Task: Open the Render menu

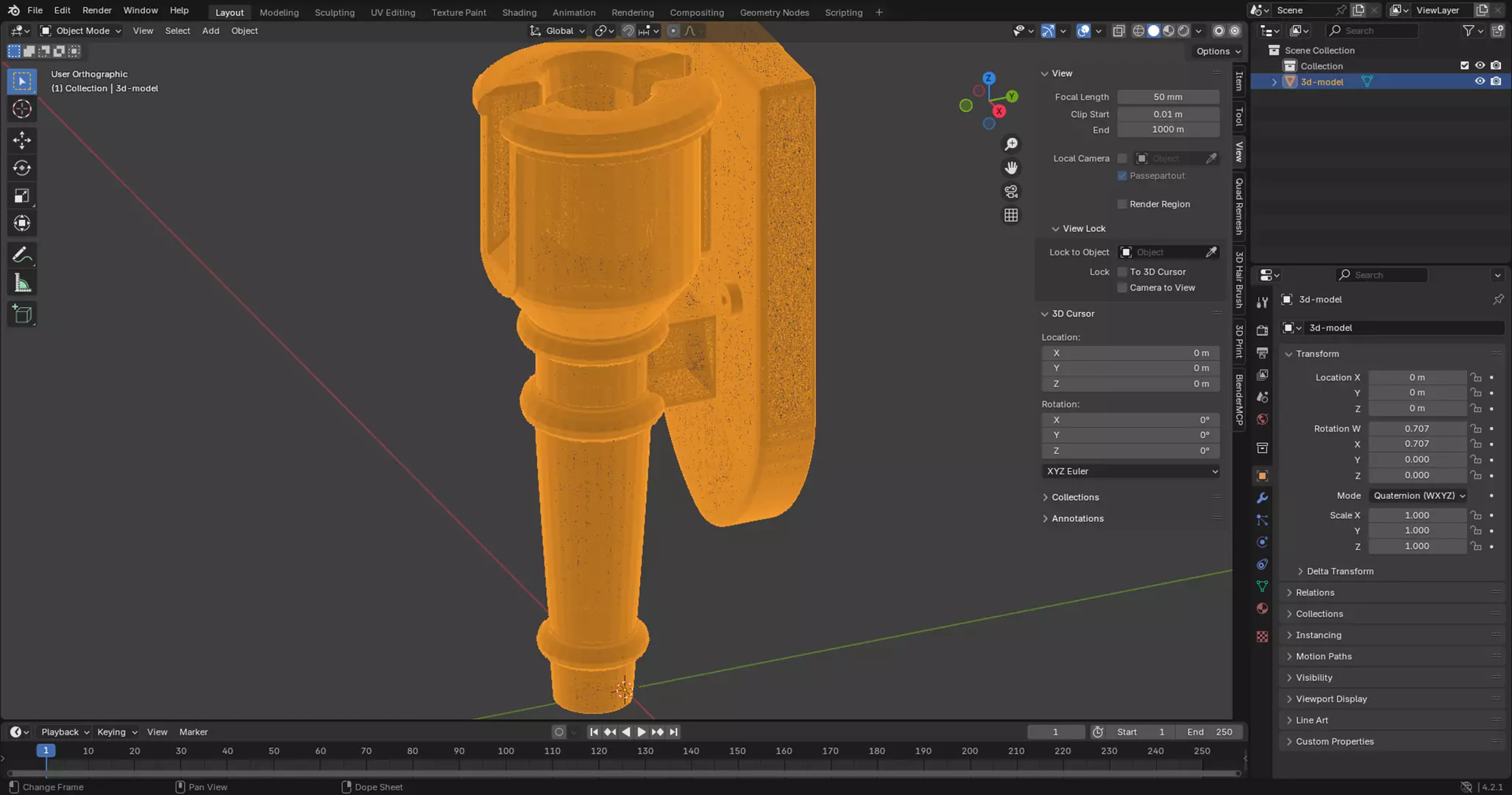Action: [96, 10]
